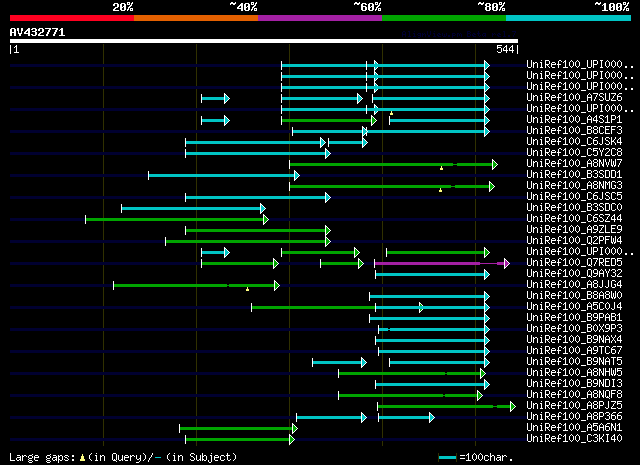Image resolution: width=640 pixels, height=465 pixels.
Task: Select the UniRef100_A8PJZ5 label
Action: [574, 406]
